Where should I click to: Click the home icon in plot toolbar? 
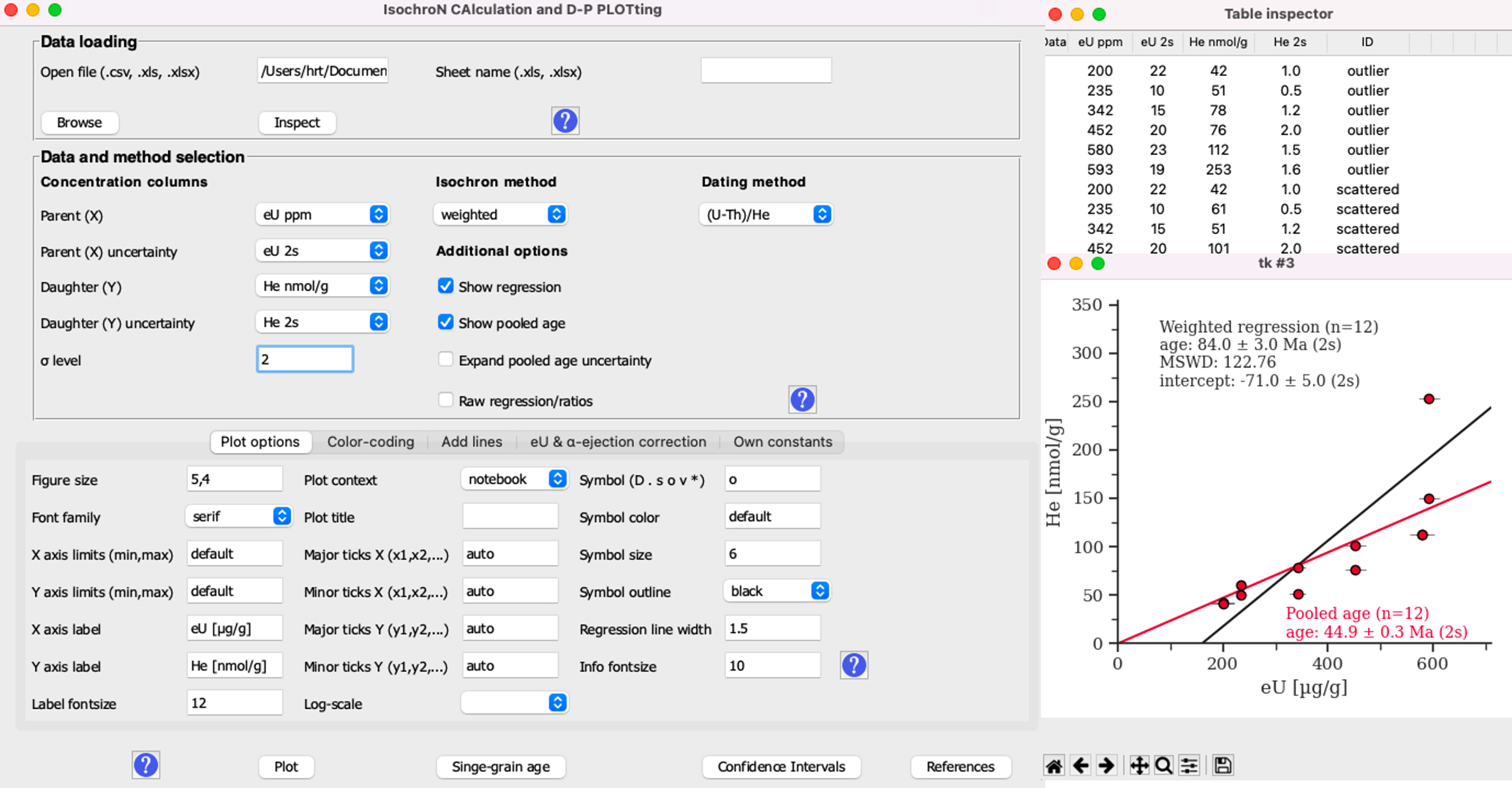[x=1054, y=765]
